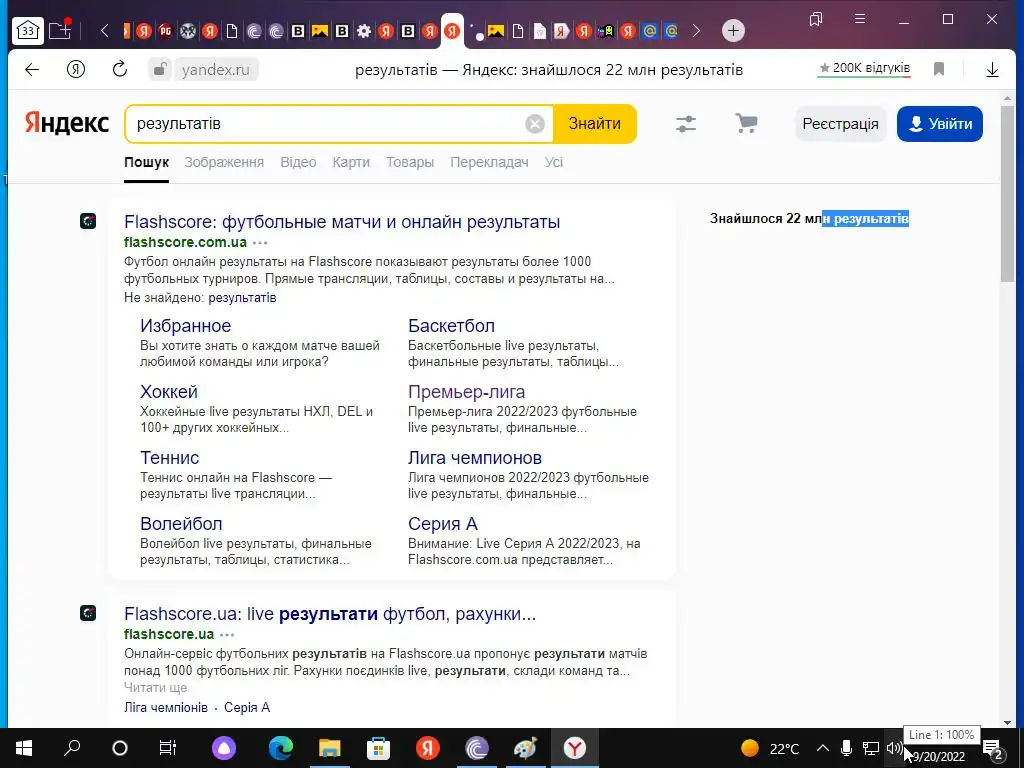Open the notification center with 2 alerts

[x=993, y=749]
